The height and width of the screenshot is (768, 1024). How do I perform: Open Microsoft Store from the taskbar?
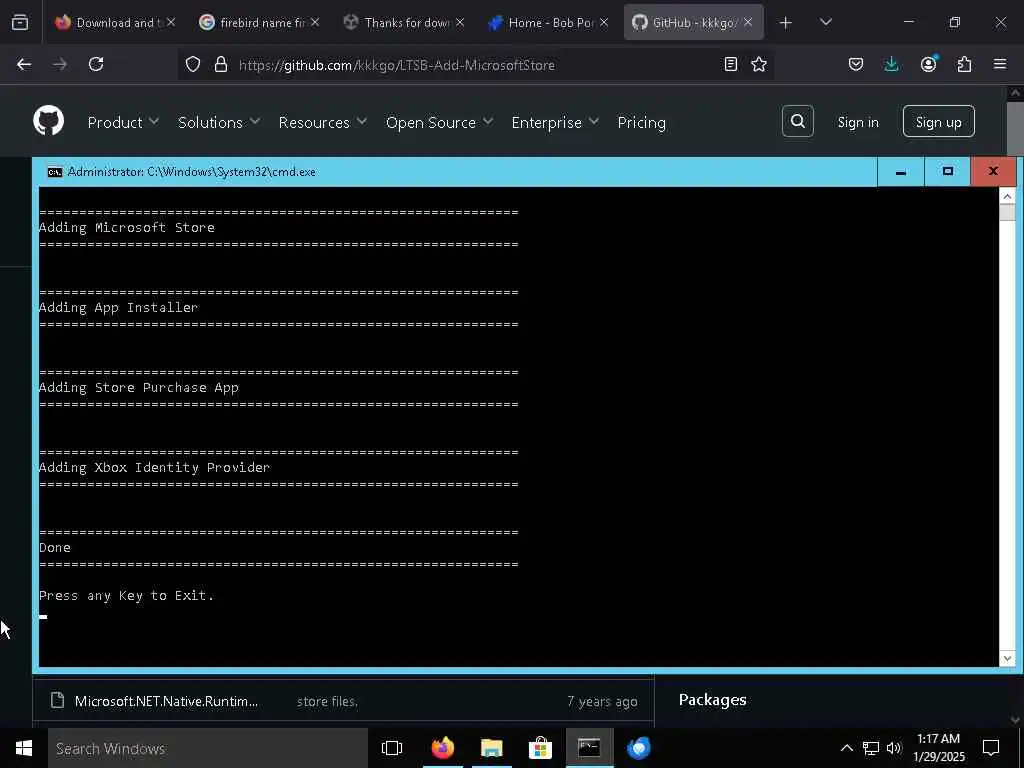pyautogui.click(x=540, y=748)
